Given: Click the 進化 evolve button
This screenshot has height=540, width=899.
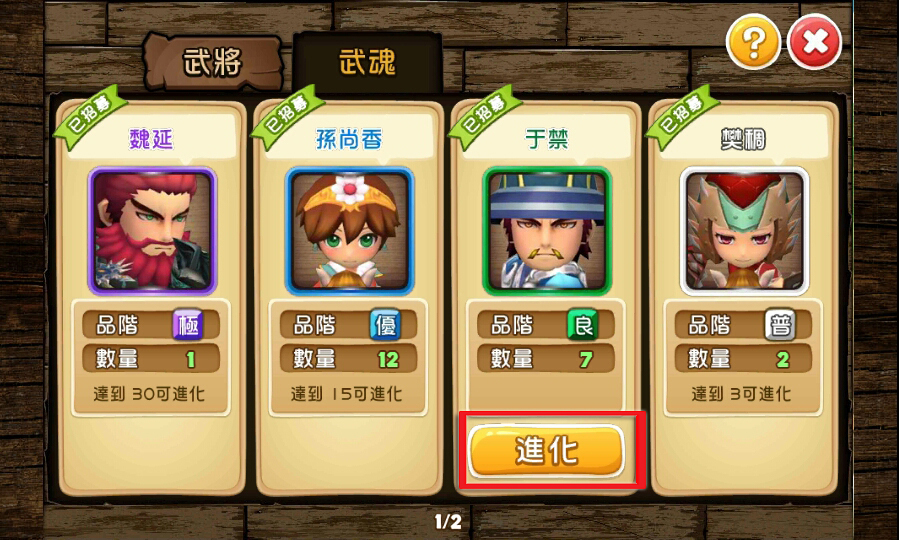Looking at the screenshot, I should [x=546, y=451].
